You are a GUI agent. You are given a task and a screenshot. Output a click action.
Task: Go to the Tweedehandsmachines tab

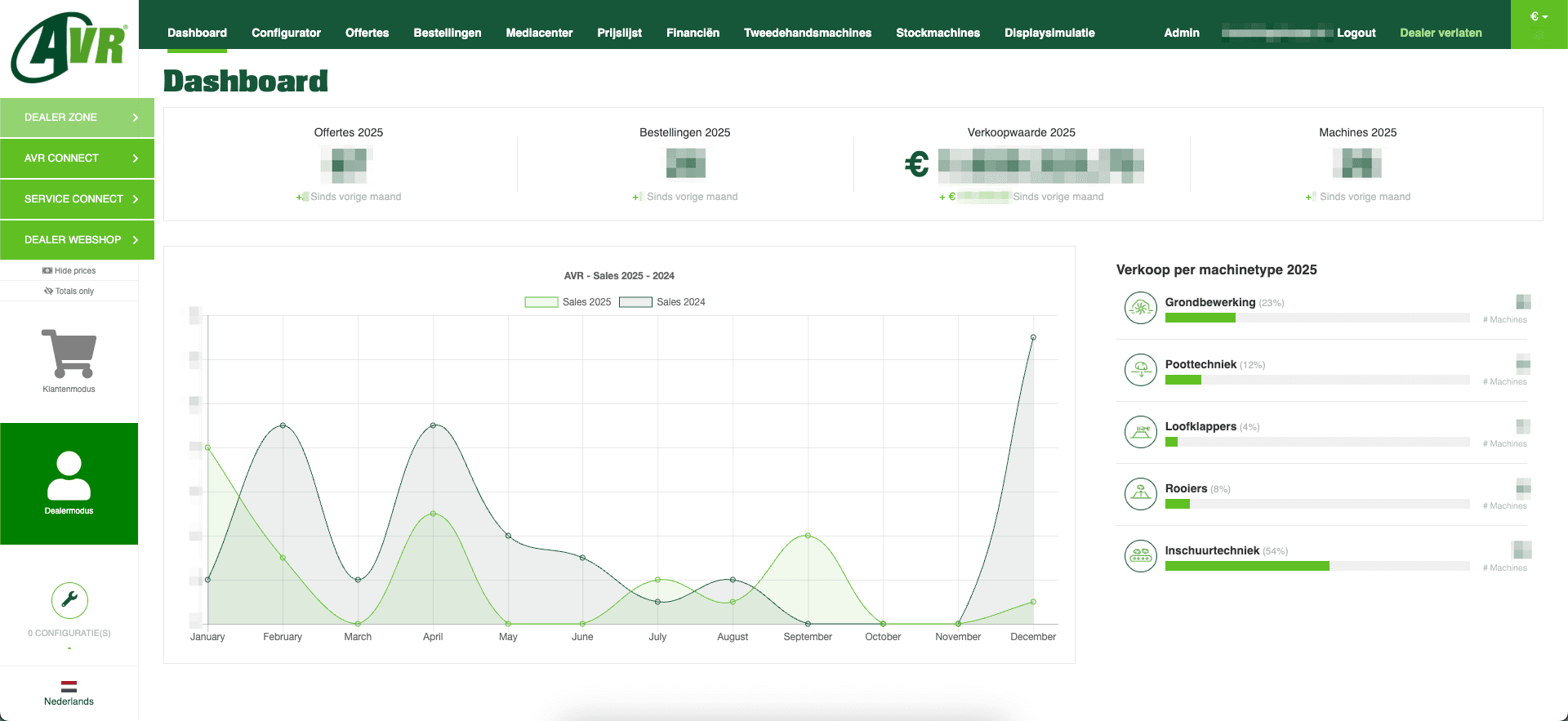(x=807, y=33)
